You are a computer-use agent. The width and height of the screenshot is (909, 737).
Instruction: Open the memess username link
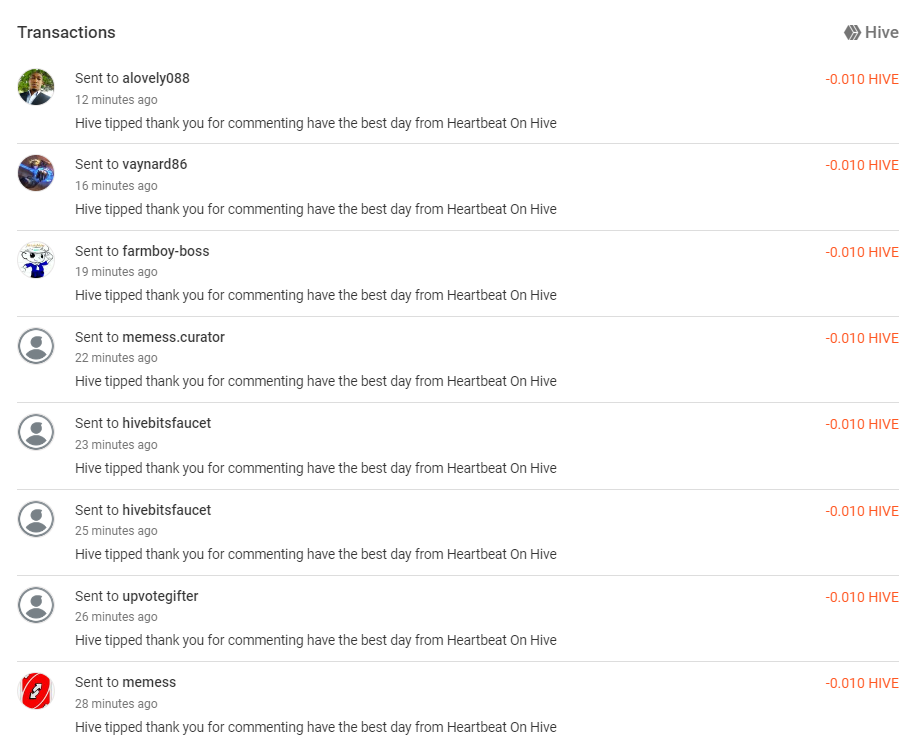tap(149, 682)
